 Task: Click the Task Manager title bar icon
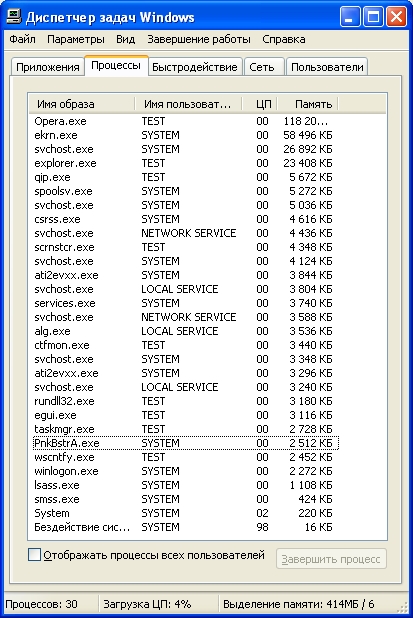pyautogui.click(x=14, y=17)
